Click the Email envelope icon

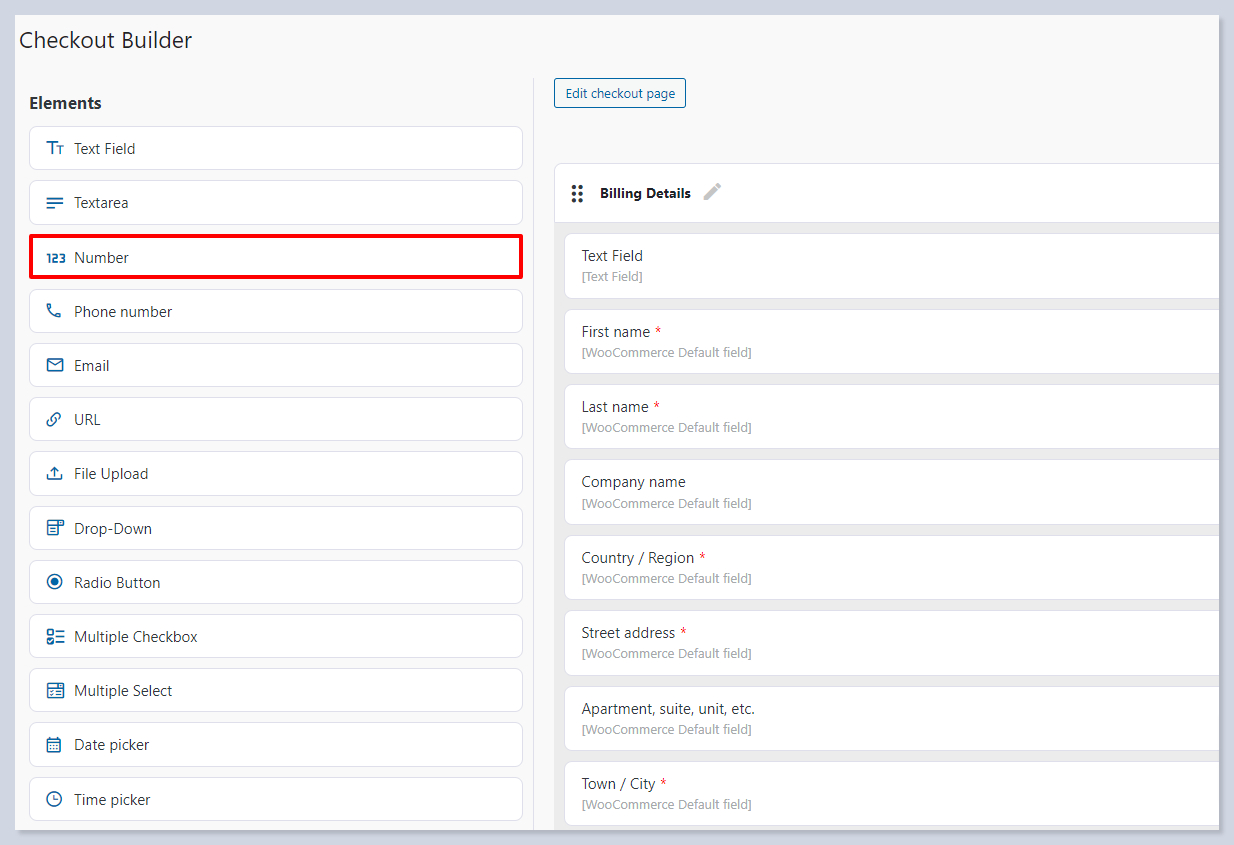55,365
